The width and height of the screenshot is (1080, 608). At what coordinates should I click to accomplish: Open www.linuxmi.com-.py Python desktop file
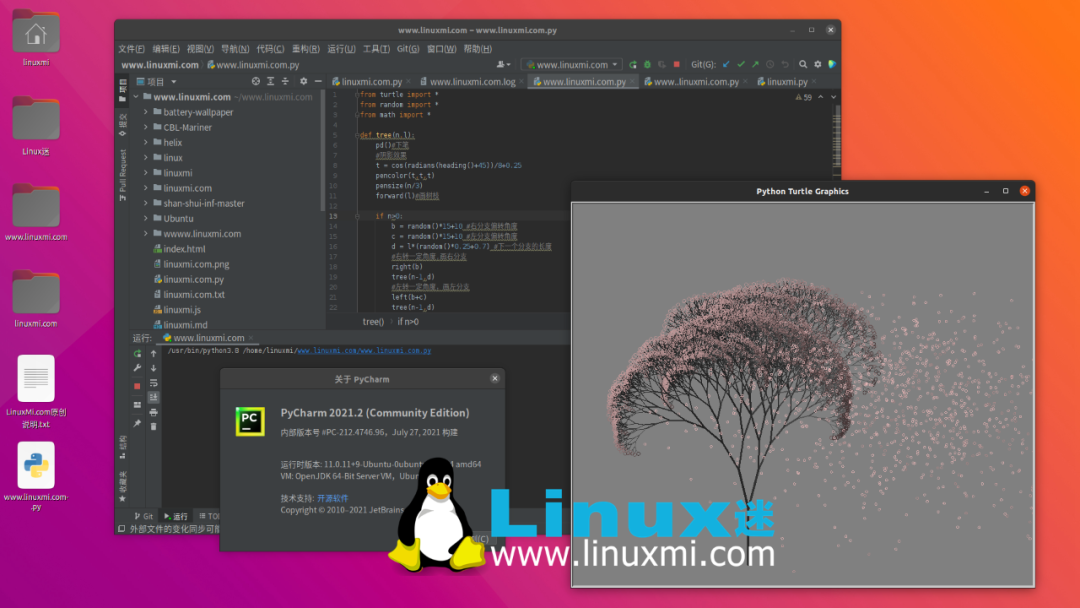[x=36, y=476]
